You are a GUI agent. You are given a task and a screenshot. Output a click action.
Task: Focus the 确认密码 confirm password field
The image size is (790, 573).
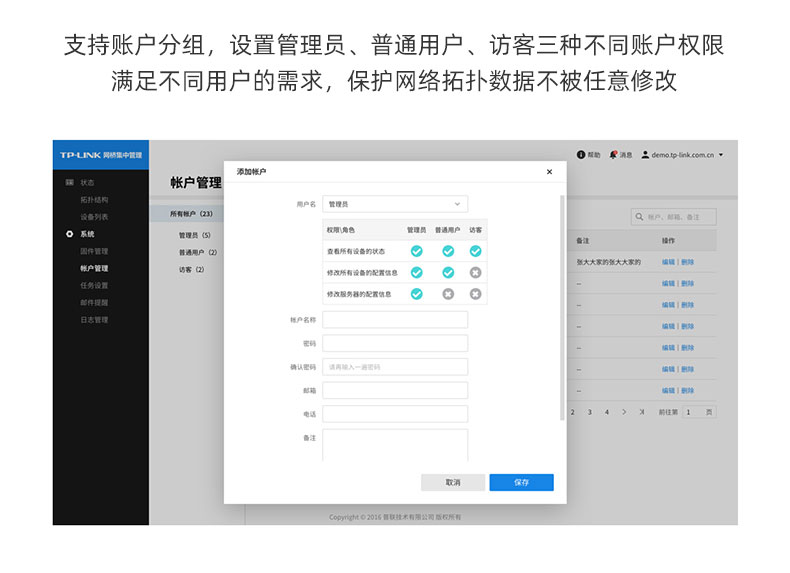pyautogui.click(x=395, y=367)
